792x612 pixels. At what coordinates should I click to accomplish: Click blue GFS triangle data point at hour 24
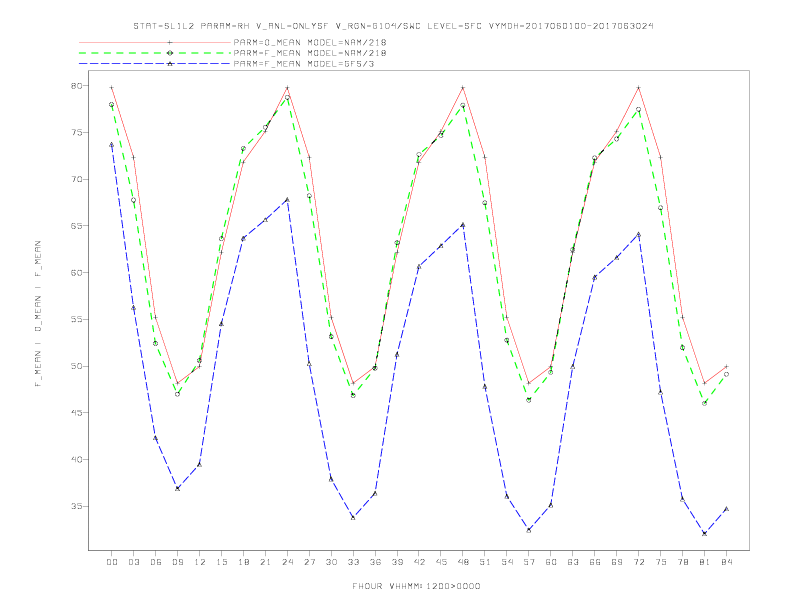pyautogui.click(x=287, y=200)
